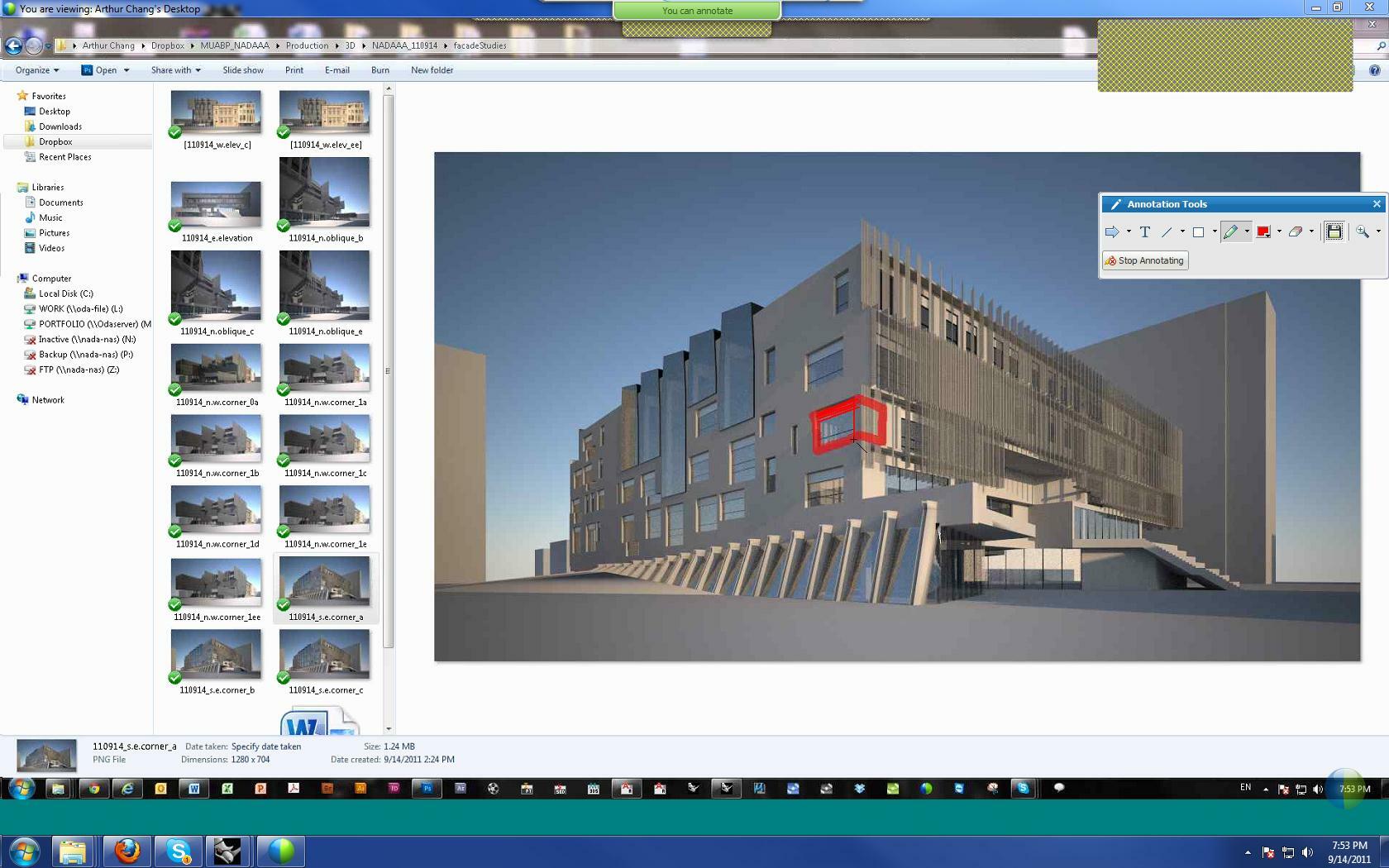
Task: Create a New folder
Action: 432,70
